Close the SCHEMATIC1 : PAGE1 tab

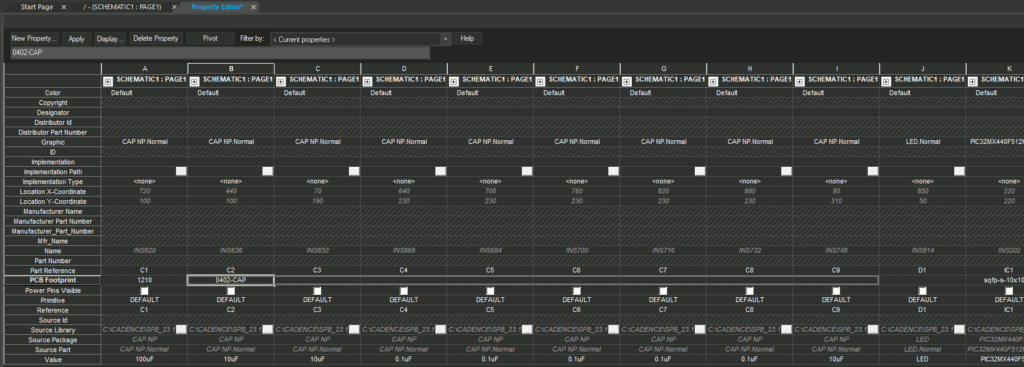click(174, 7)
